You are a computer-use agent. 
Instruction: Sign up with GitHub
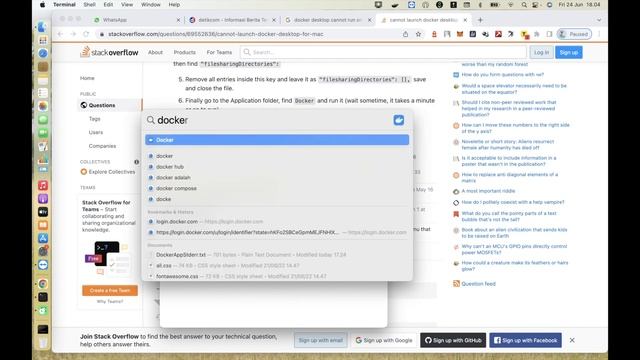(453, 340)
